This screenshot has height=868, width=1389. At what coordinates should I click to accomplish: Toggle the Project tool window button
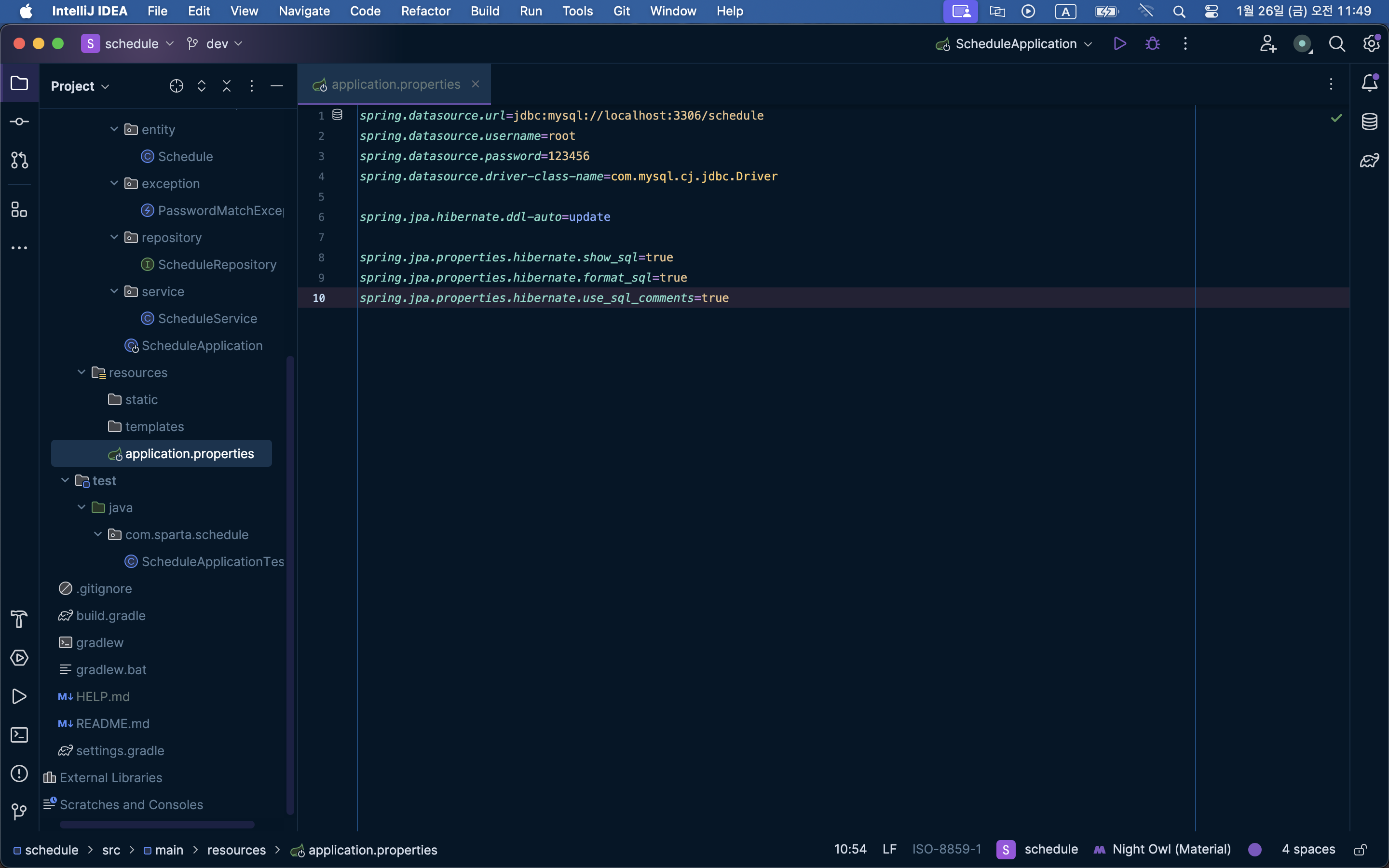[19, 84]
